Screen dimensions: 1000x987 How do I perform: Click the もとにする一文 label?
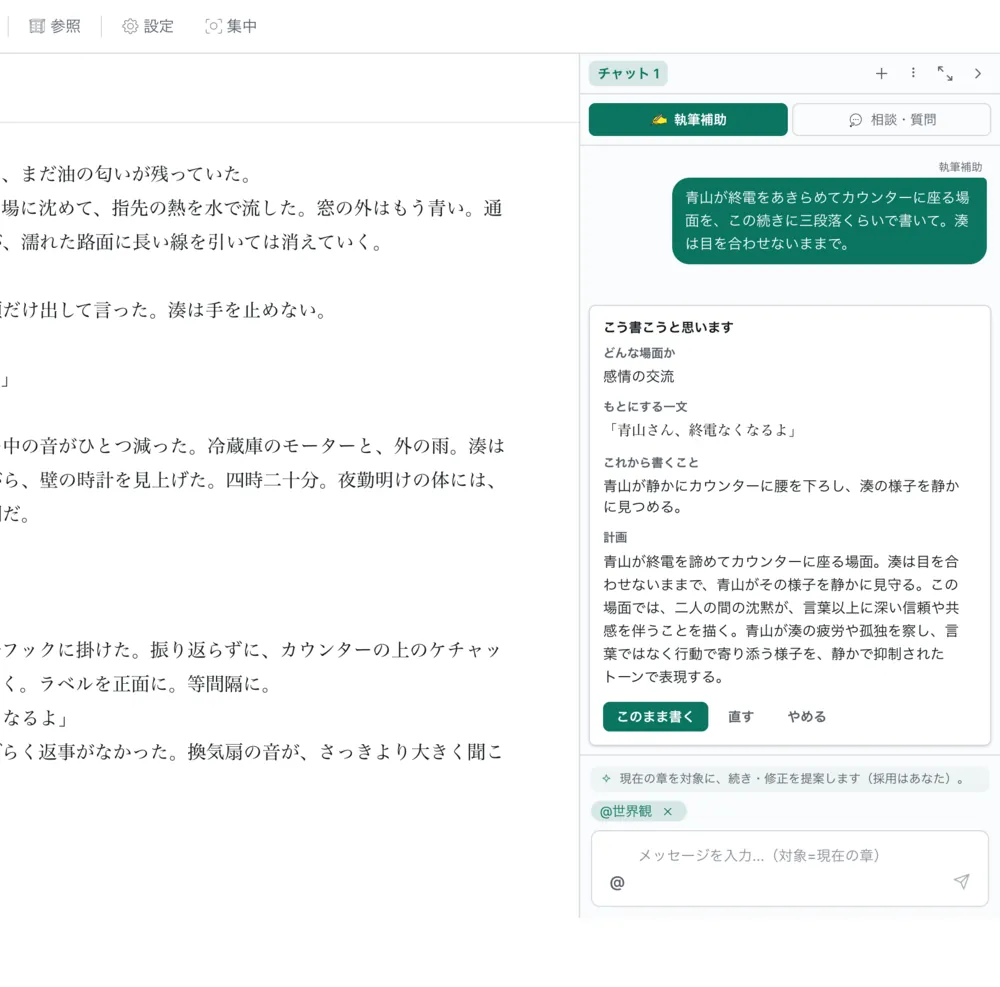[x=645, y=406]
